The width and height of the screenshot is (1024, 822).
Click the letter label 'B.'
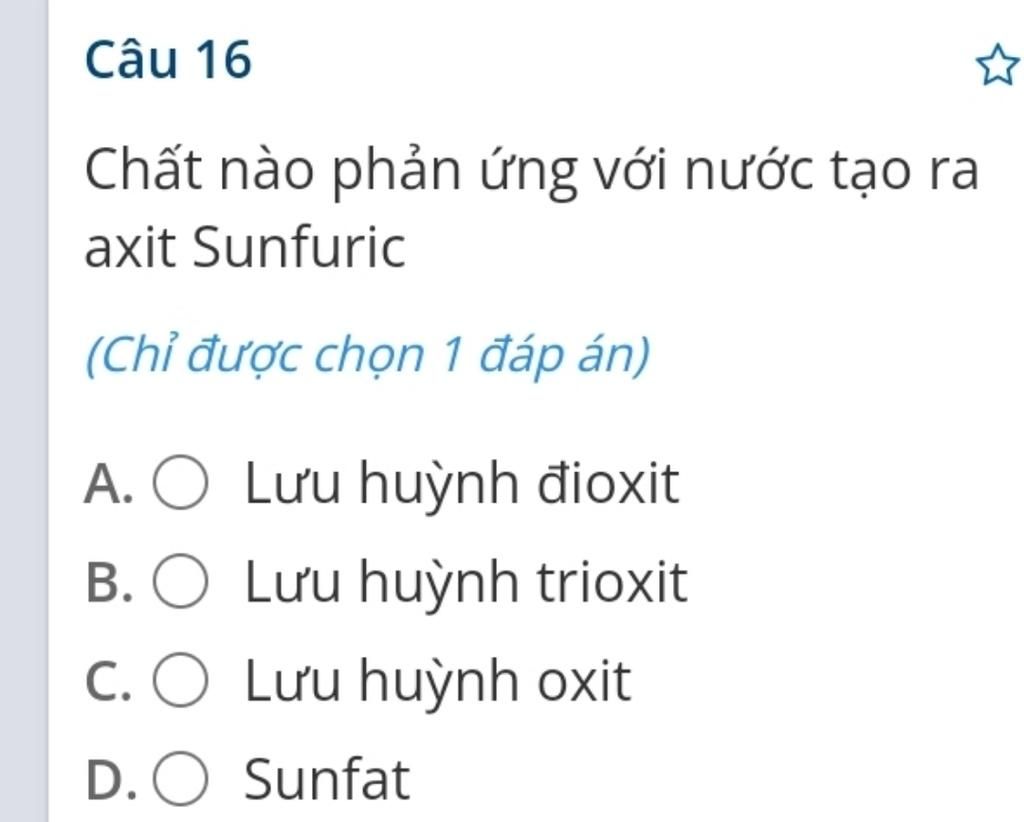click(x=109, y=582)
